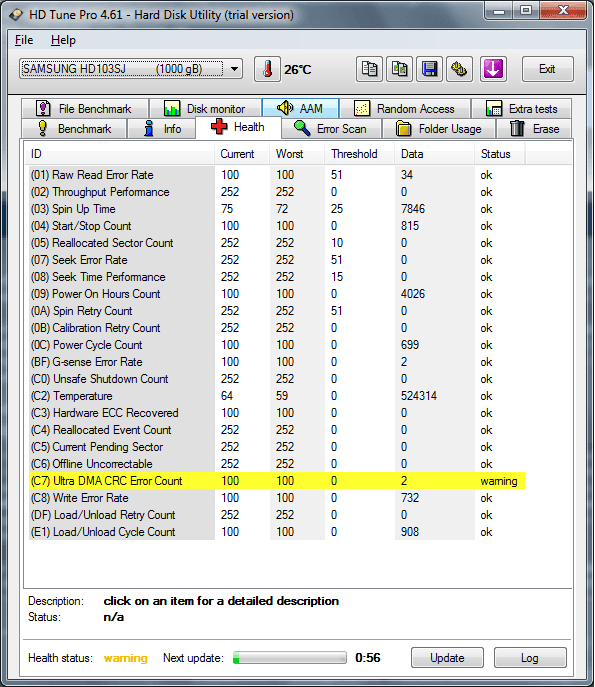Switch to the Disk monitor tab
The image size is (595, 687).
coord(205,108)
